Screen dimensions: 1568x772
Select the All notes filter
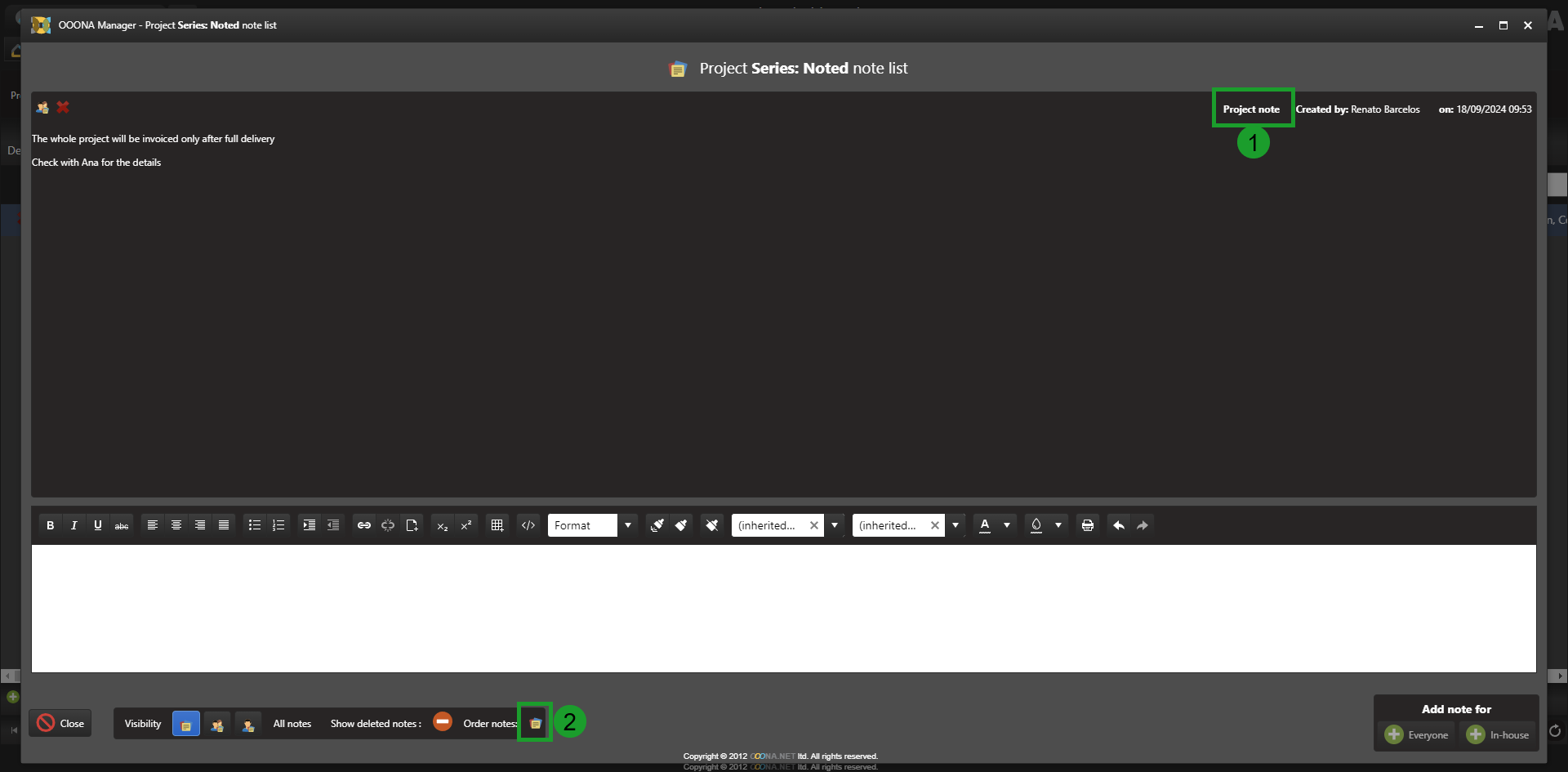292,724
